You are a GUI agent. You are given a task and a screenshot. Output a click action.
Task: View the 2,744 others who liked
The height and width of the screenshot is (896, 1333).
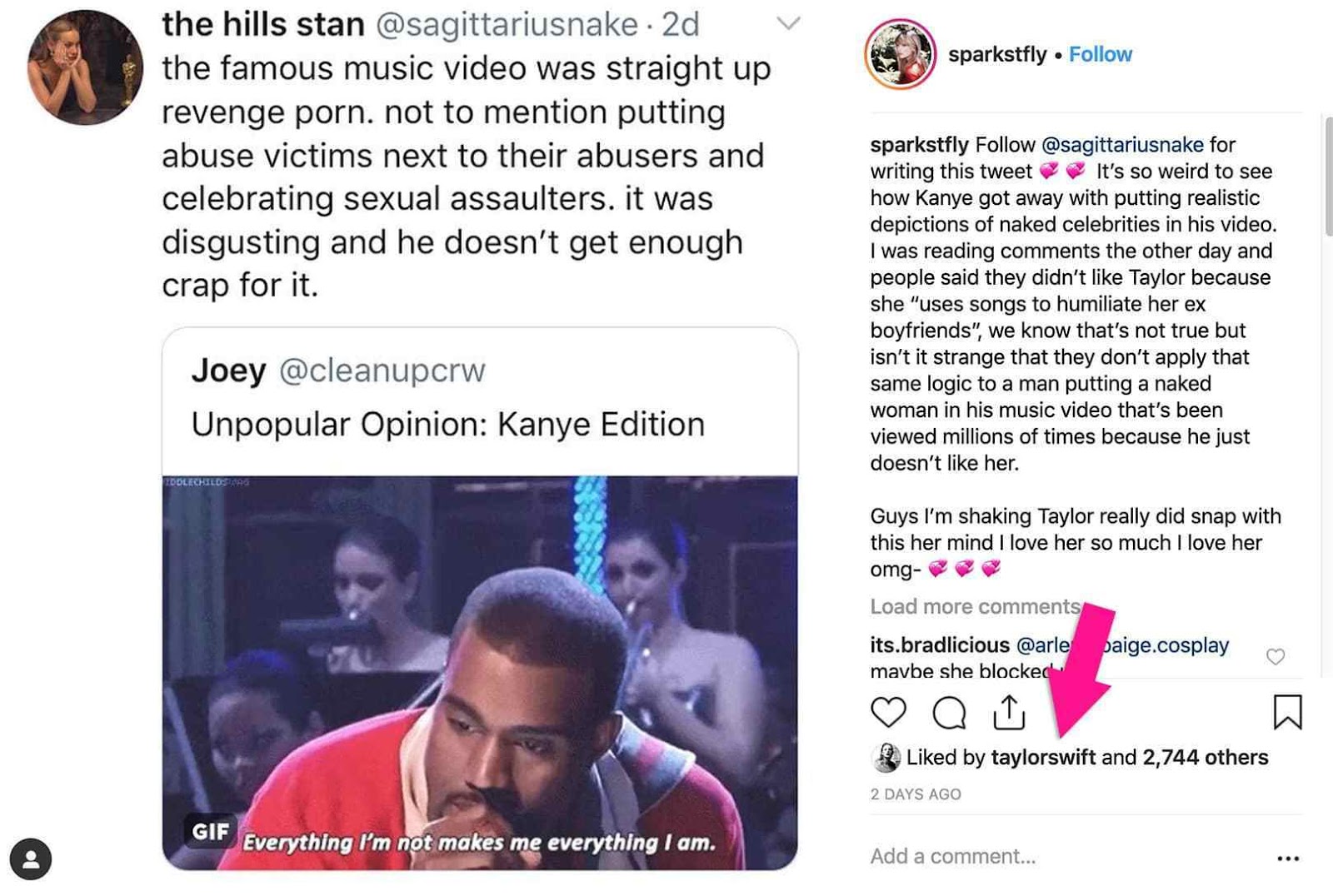(1205, 757)
